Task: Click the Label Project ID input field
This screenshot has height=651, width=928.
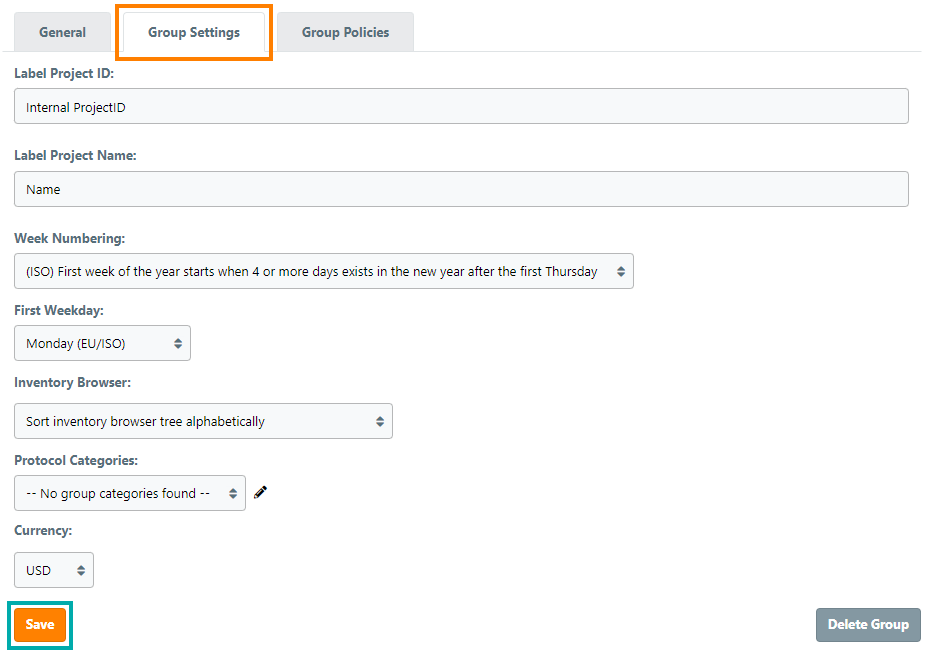Action: pyautogui.click(x=461, y=107)
